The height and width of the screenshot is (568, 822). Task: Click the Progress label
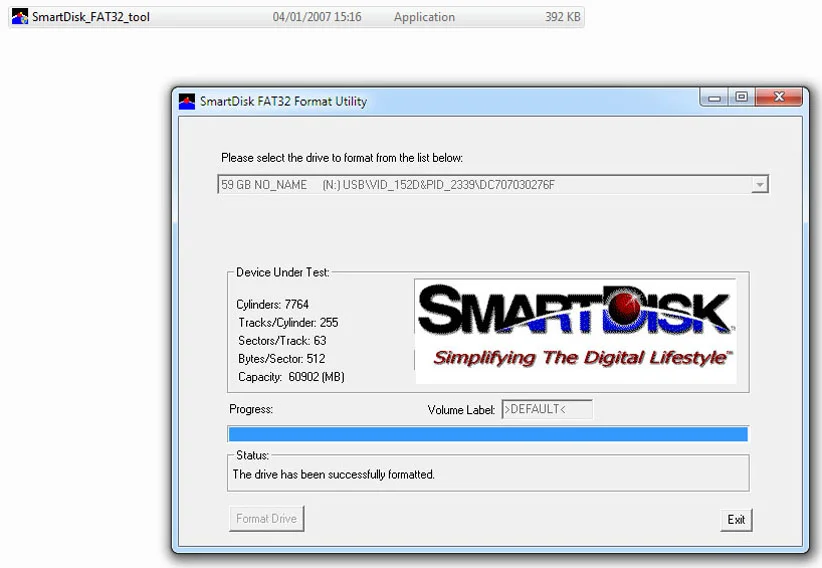251,409
